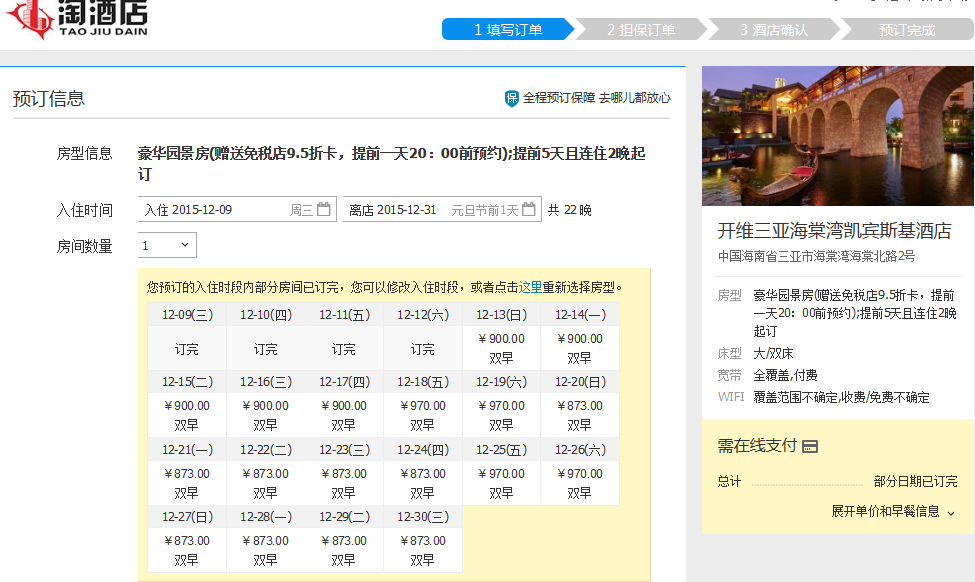975x582 pixels.
Task: Click the '这里' link to reselect room type
Action: coord(530,287)
